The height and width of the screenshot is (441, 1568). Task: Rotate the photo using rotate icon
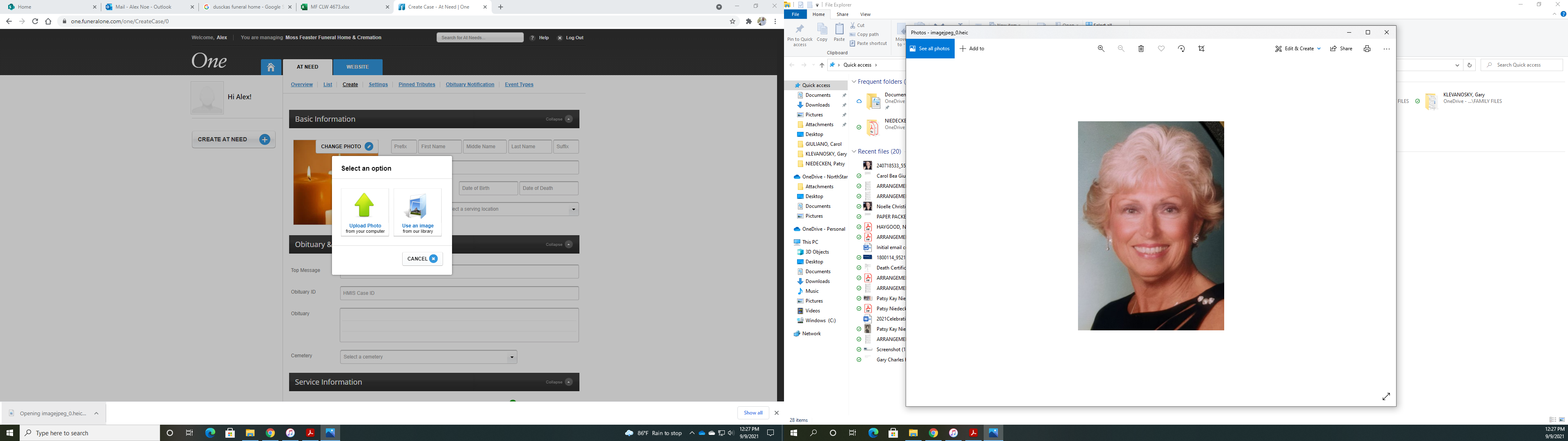(1181, 49)
